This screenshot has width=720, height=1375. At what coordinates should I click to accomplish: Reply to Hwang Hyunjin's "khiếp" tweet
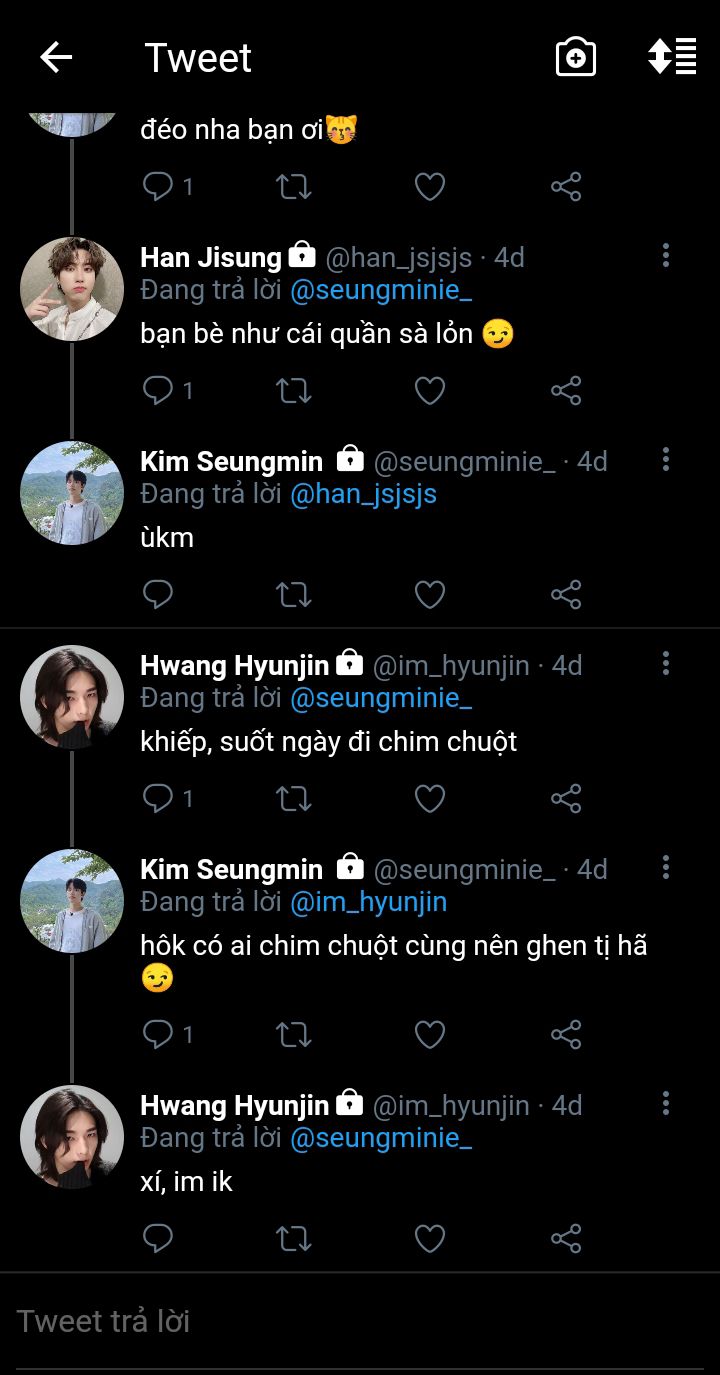[x=159, y=798]
